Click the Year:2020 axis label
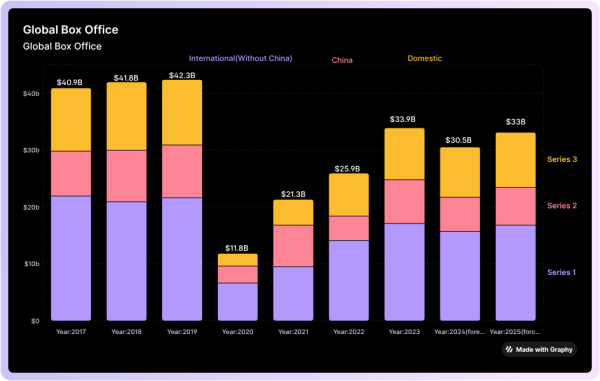This screenshot has height=381, width=600. coord(238,332)
